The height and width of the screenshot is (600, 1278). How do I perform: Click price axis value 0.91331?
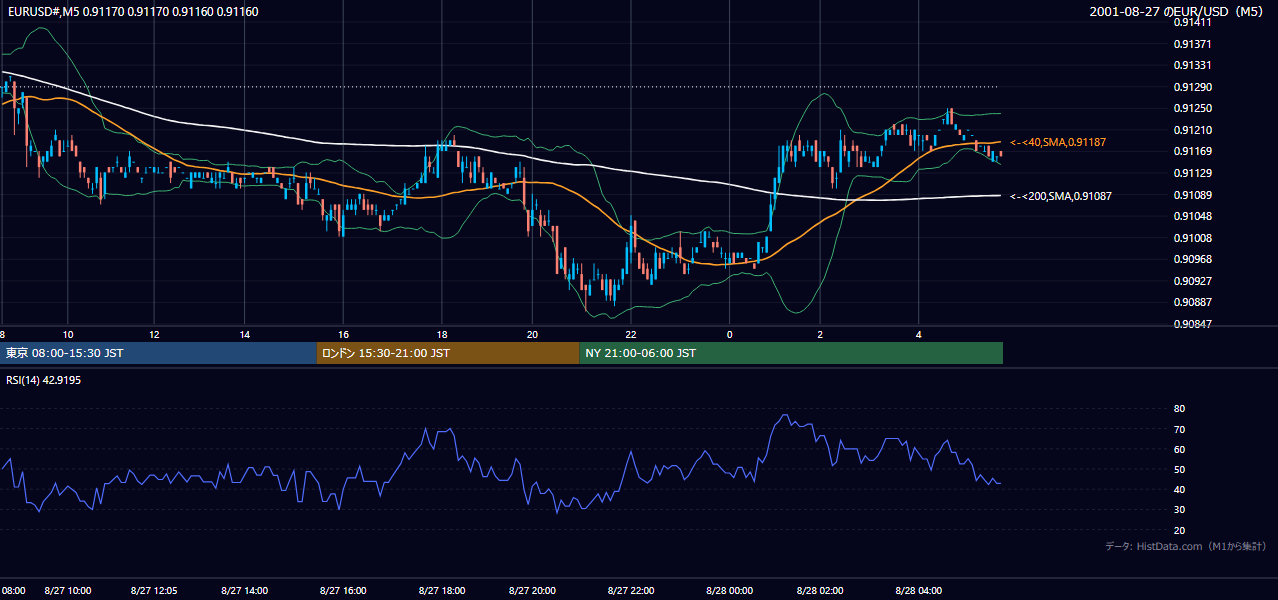coord(1194,66)
